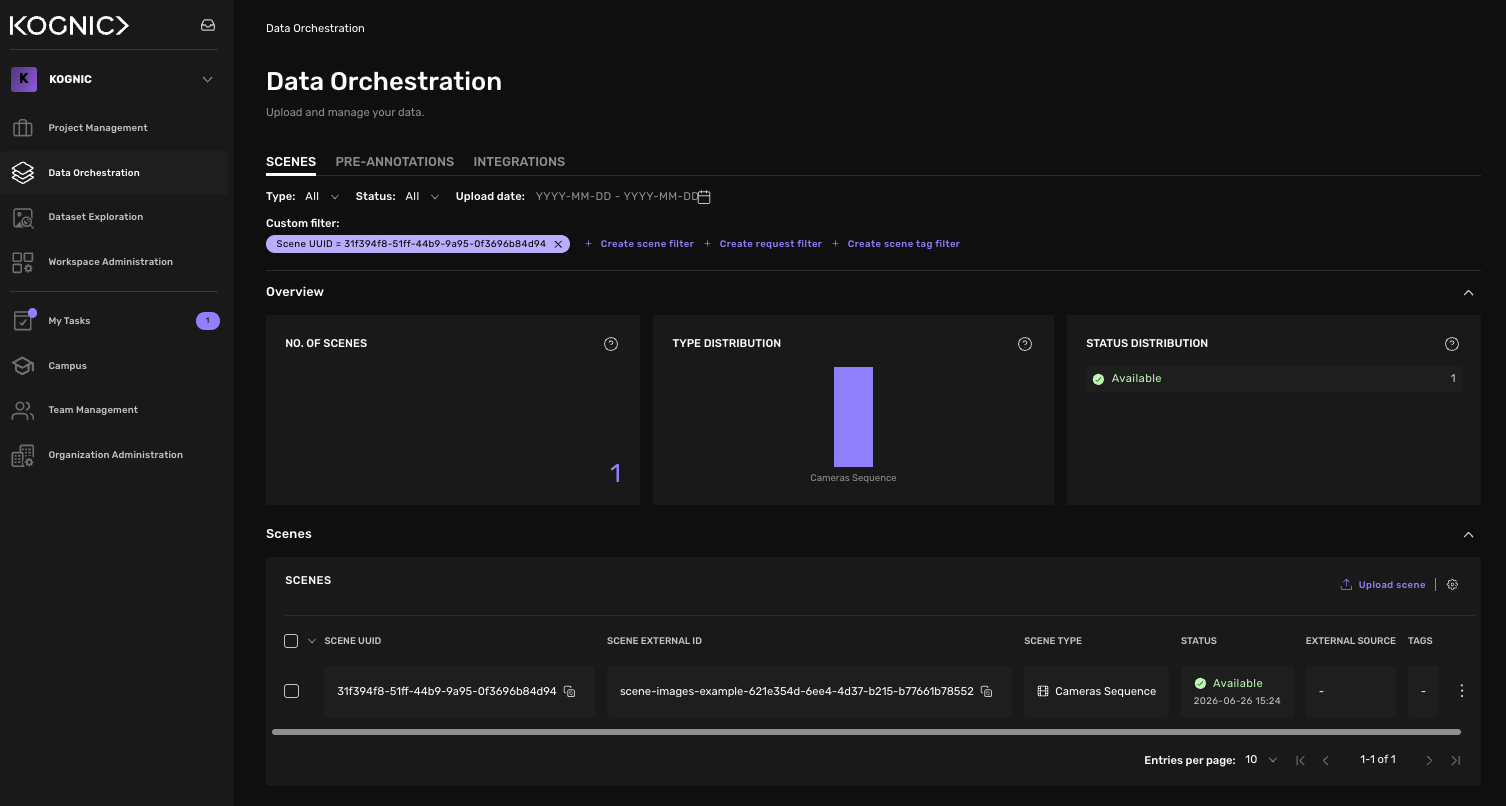Go to the previous page
Viewport: 1506px width, 806px height.
(1326, 761)
